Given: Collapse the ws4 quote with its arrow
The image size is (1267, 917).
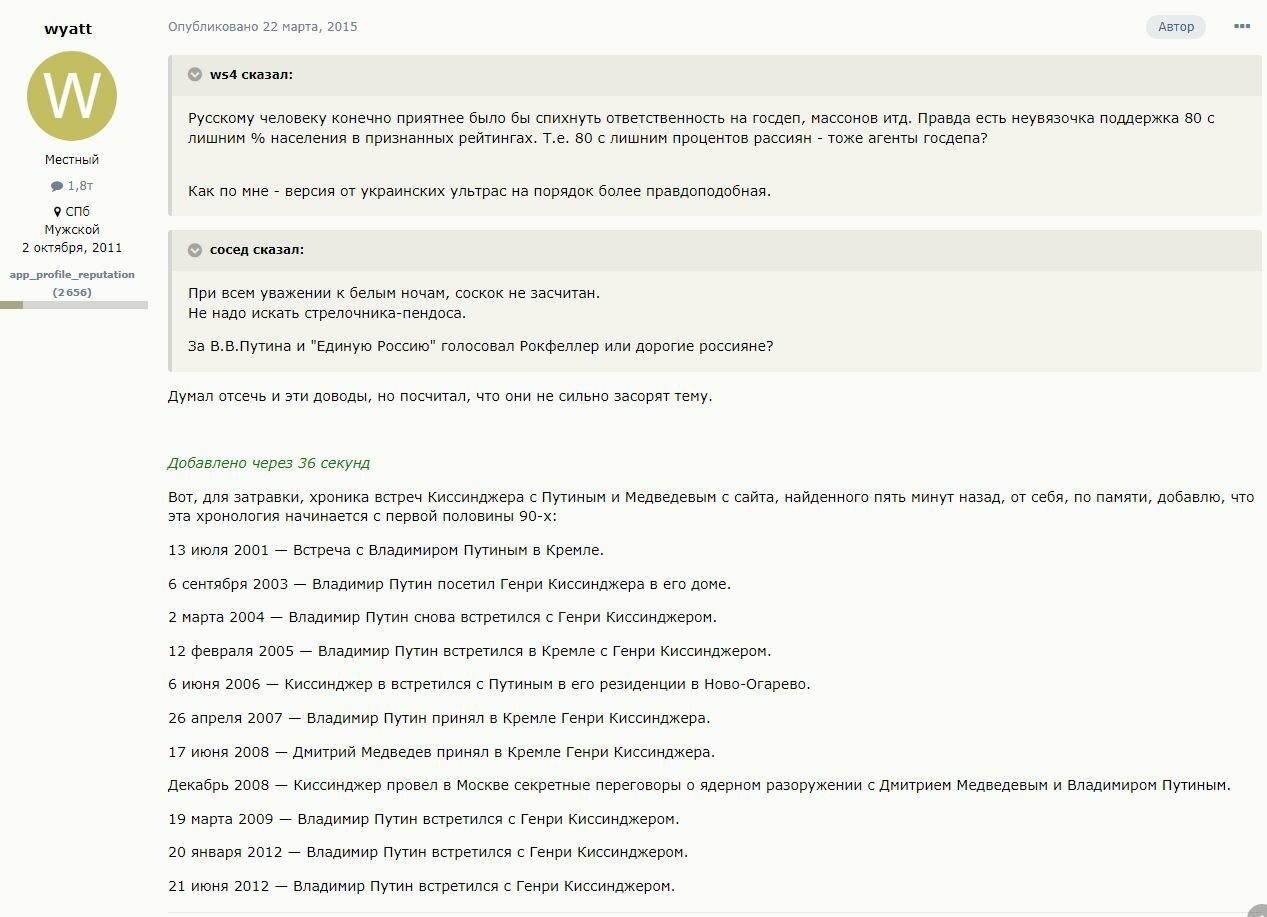Looking at the screenshot, I should (195, 75).
